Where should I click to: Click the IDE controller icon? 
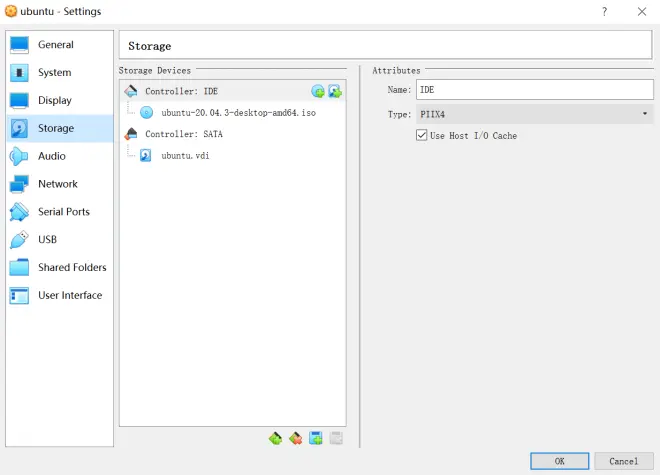point(131,91)
